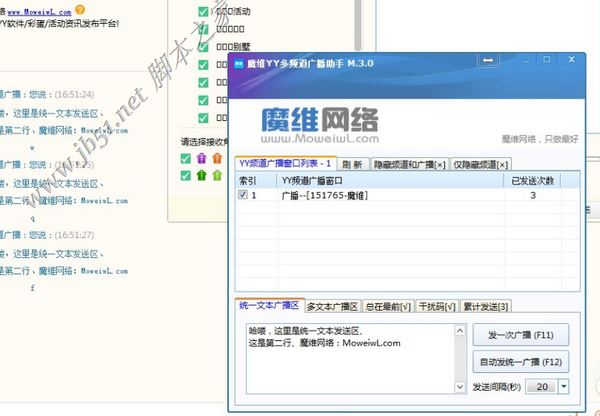Viewport: 600px width, 416px height.
Task: Click the channel list scrollbar in background window
Action: pyautogui.click(x=358, y=25)
